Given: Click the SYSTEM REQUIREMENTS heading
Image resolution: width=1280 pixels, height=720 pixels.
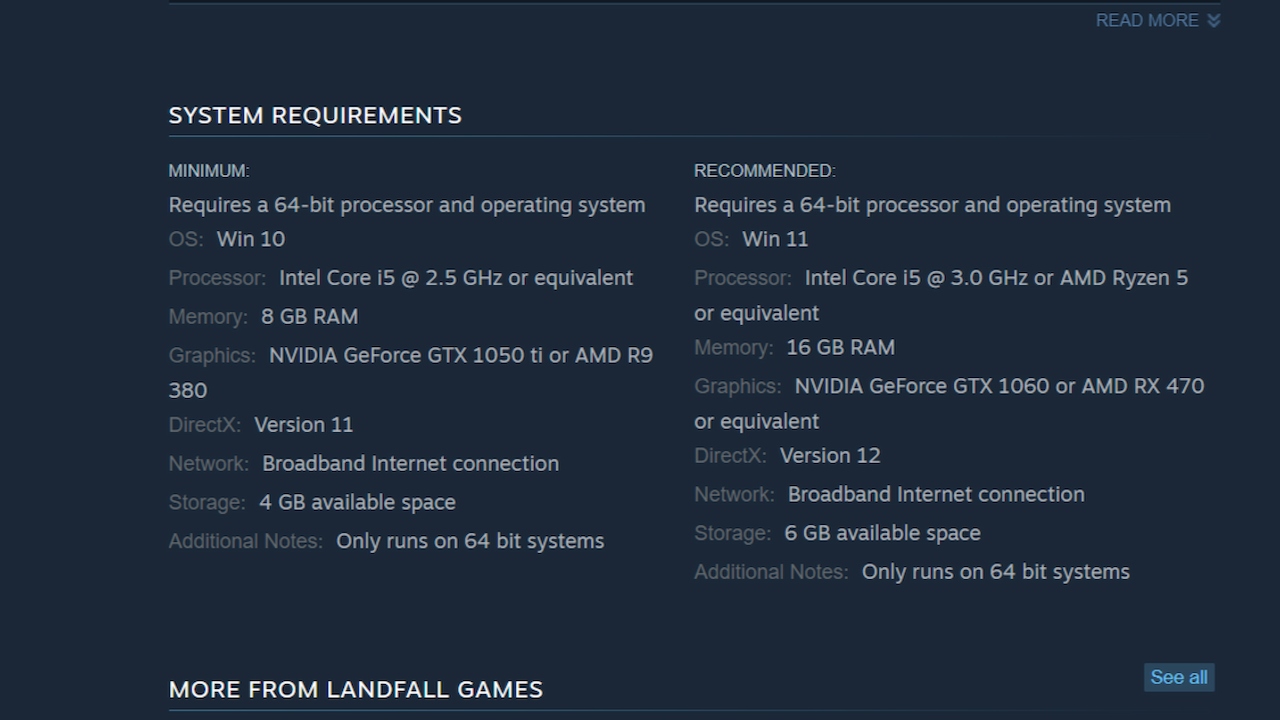Looking at the screenshot, I should tap(315, 115).
